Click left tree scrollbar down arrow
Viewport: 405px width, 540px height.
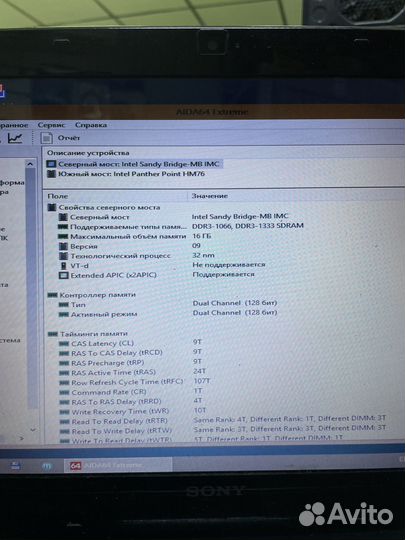click(32, 429)
